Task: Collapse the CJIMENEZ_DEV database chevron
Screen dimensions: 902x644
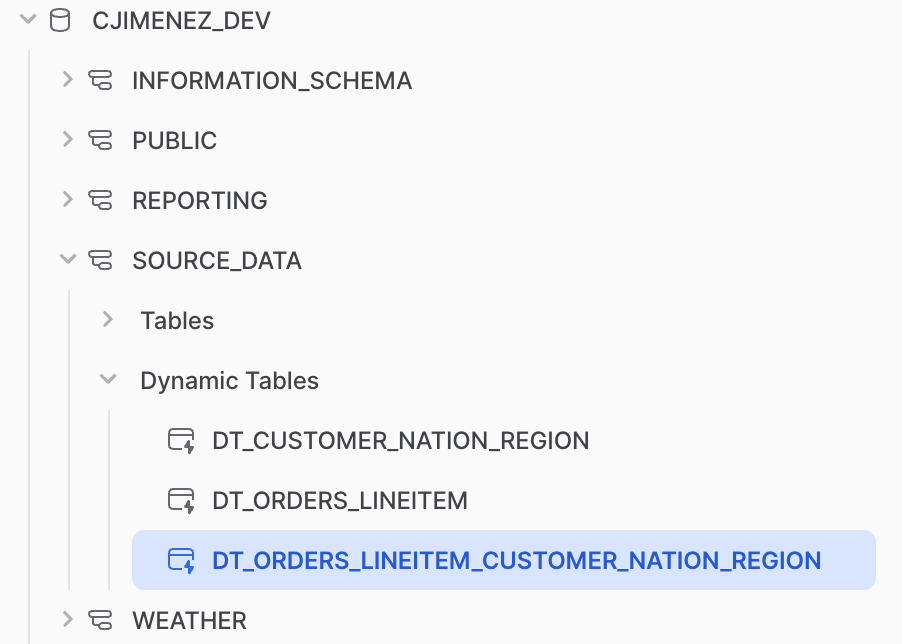Action: point(27,20)
